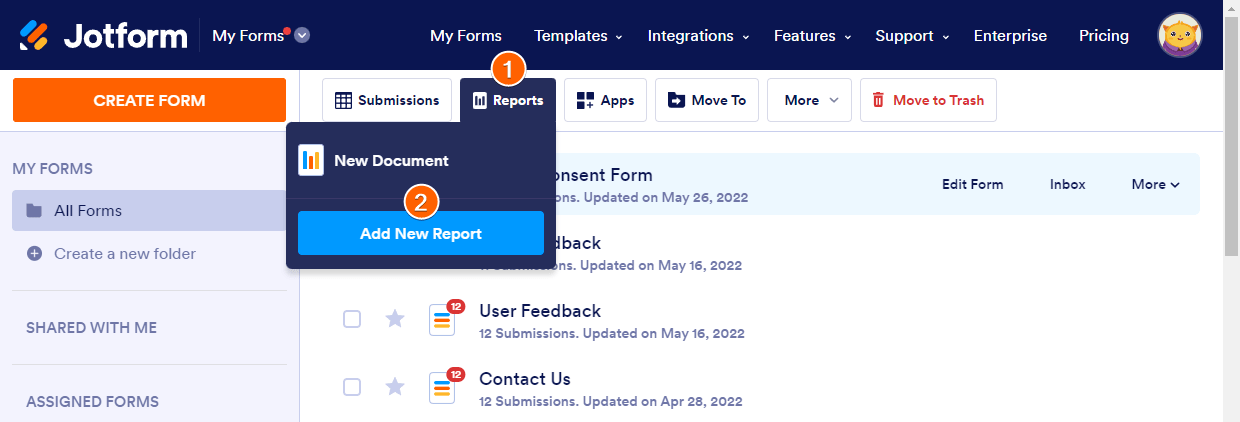Screen dimensions: 1240x422
Task: Open the Submissions table view
Action: [387, 100]
